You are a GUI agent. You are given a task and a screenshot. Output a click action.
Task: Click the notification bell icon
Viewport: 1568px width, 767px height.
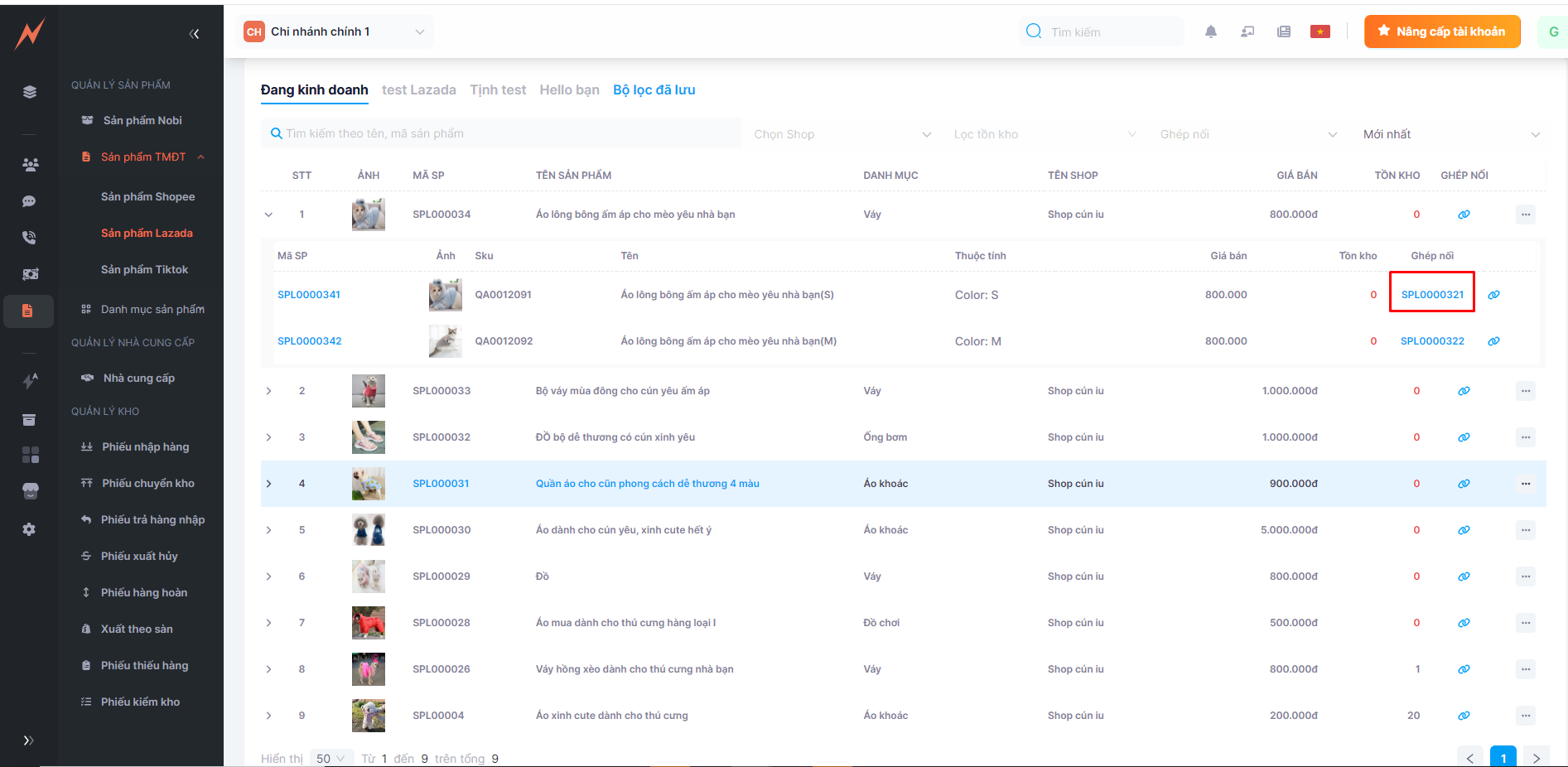pyautogui.click(x=1210, y=31)
